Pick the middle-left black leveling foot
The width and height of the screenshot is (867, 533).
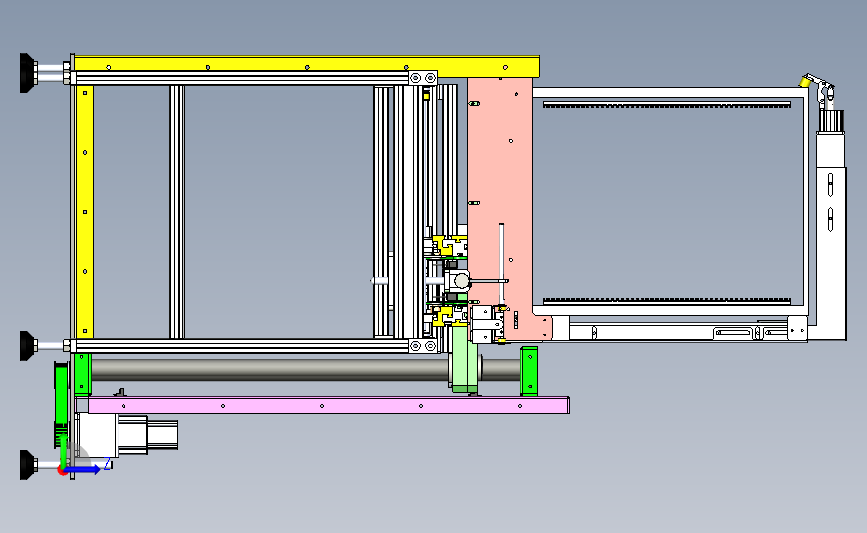pos(28,346)
